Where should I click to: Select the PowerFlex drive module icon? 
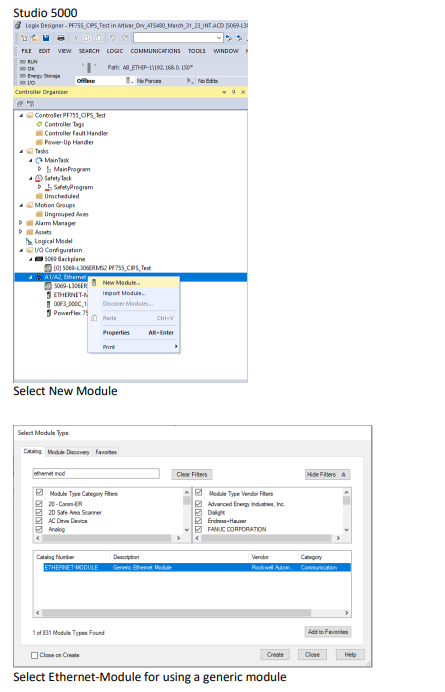tap(49, 313)
